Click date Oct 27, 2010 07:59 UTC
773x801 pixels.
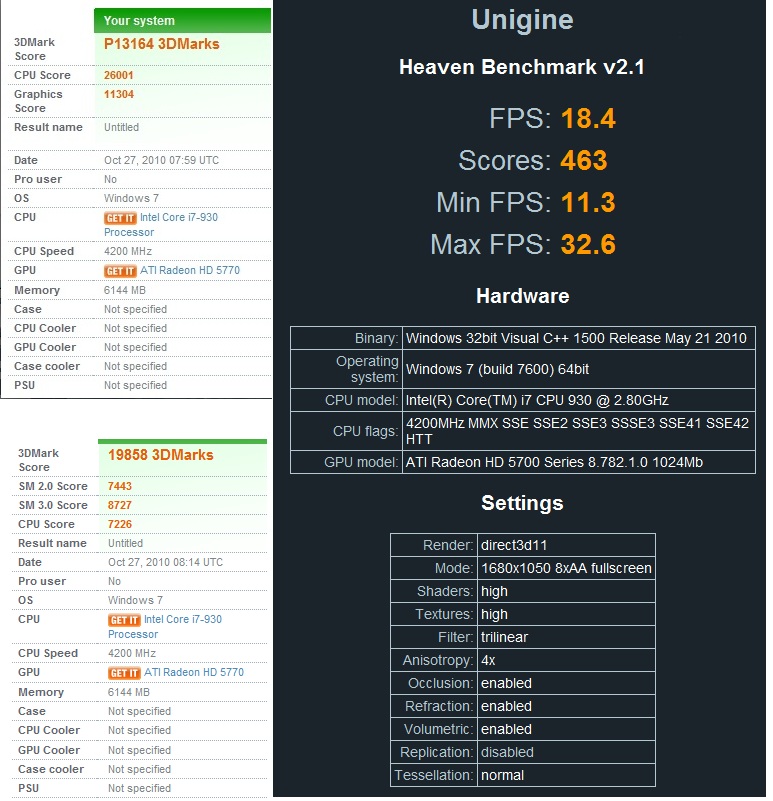click(161, 160)
